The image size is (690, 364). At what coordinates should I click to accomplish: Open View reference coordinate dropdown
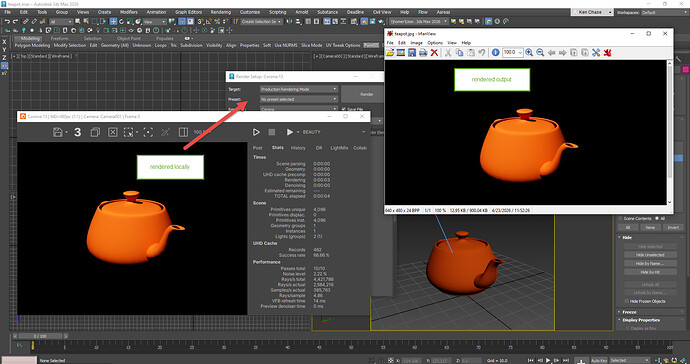pyautogui.click(x=155, y=22)
